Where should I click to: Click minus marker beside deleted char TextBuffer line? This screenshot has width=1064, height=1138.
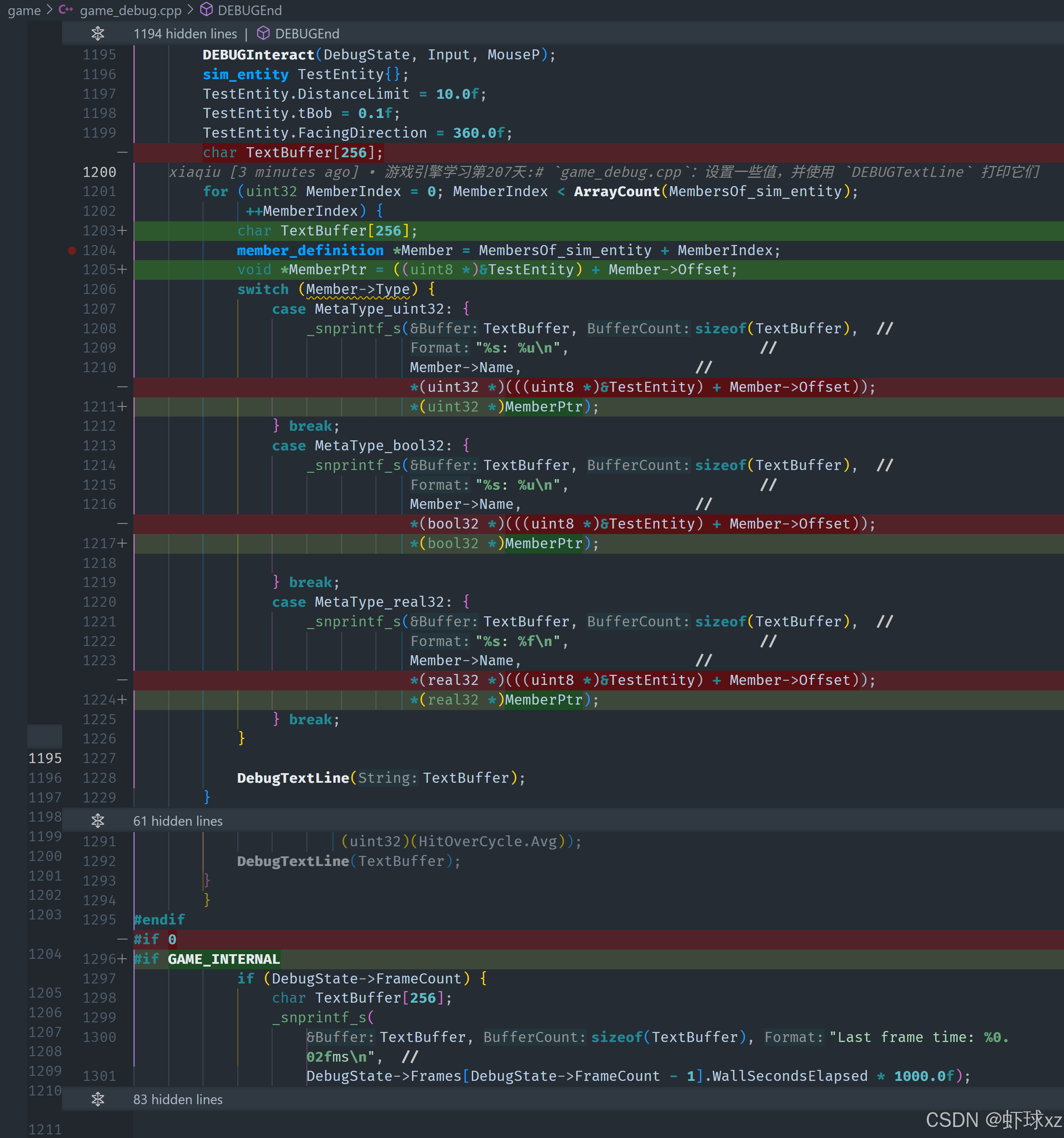point(123,152)
